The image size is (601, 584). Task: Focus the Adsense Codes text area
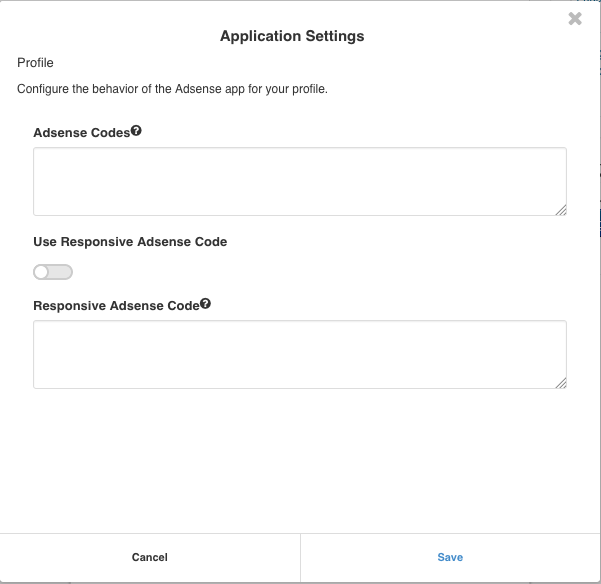pyautogui.click(x=300, y=181)
